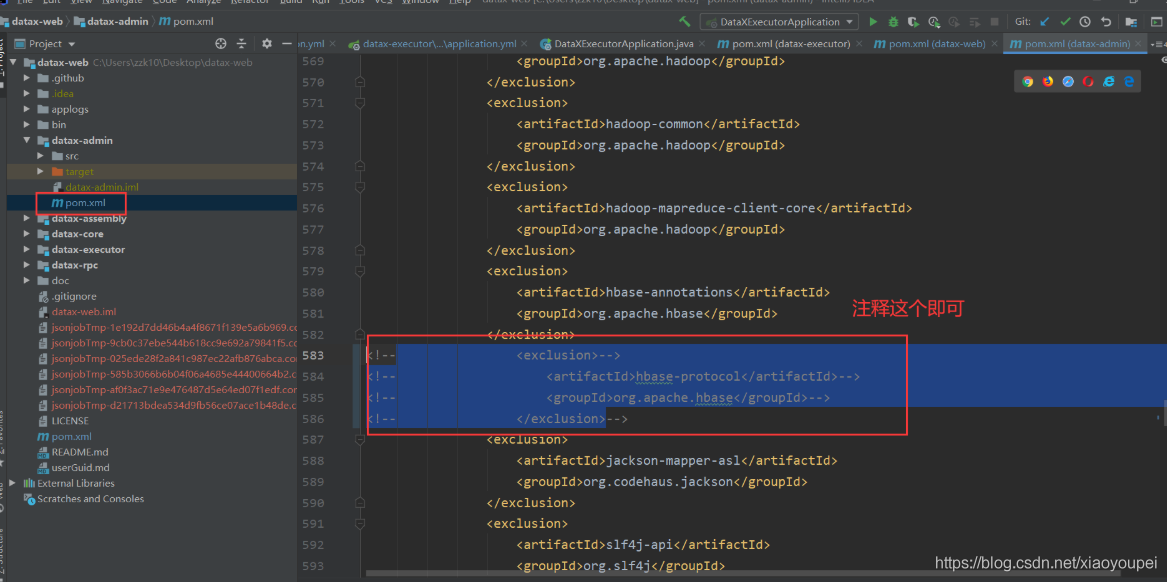Run with coverage using the shield icon
Screen dimensions: 1167x582
(x=913, y=22)
